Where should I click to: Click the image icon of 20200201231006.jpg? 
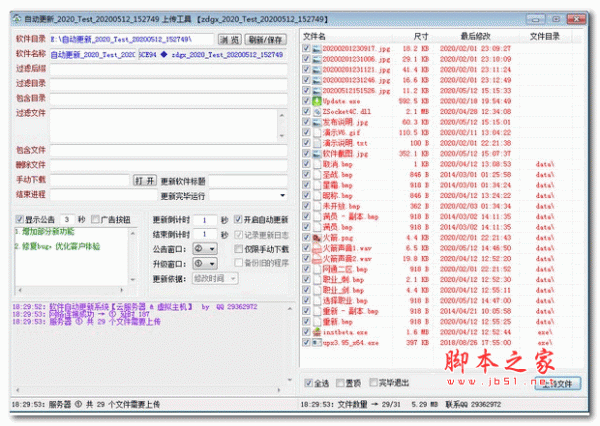point(316,59)
